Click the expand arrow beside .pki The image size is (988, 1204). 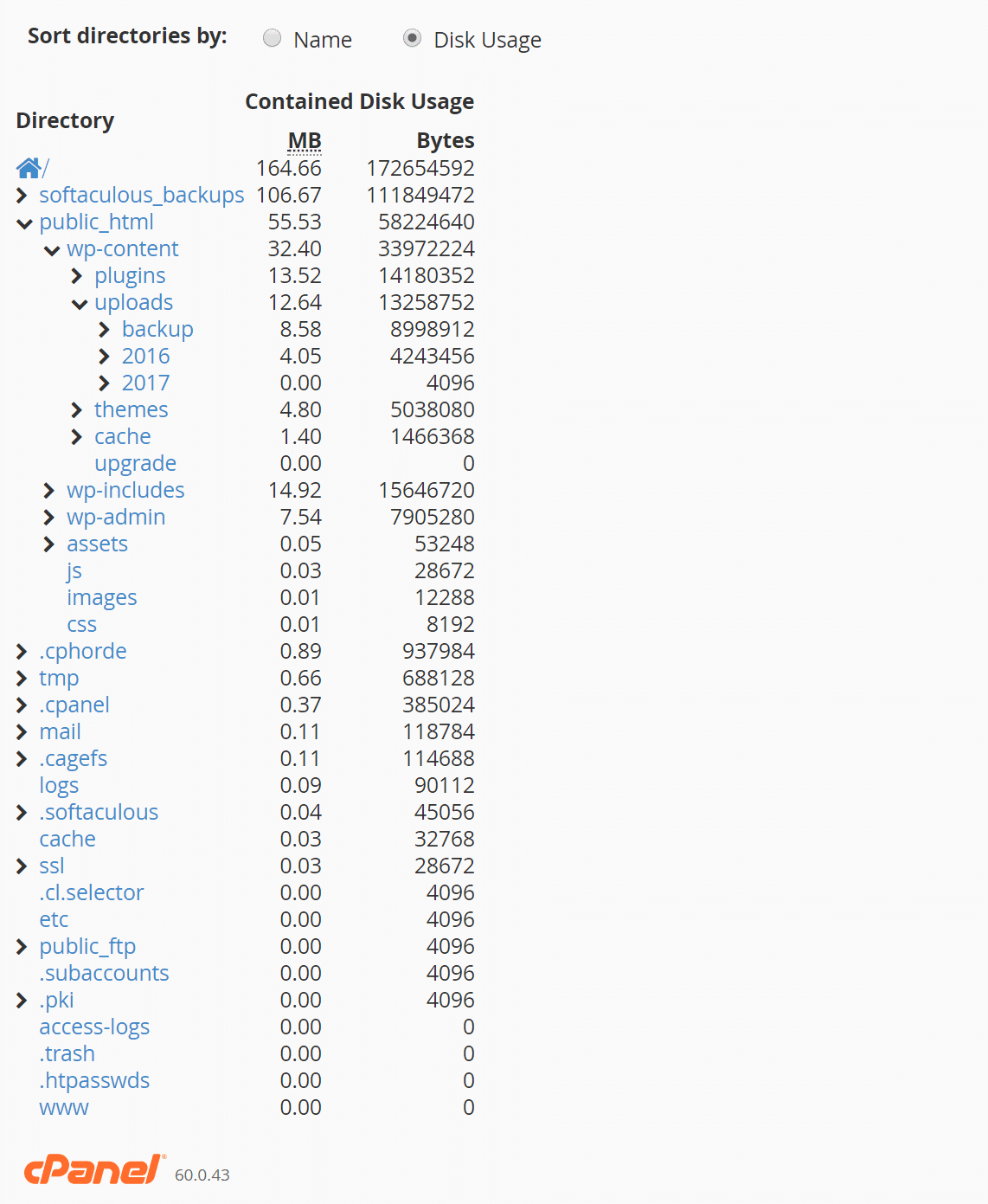click(21, 1000)
